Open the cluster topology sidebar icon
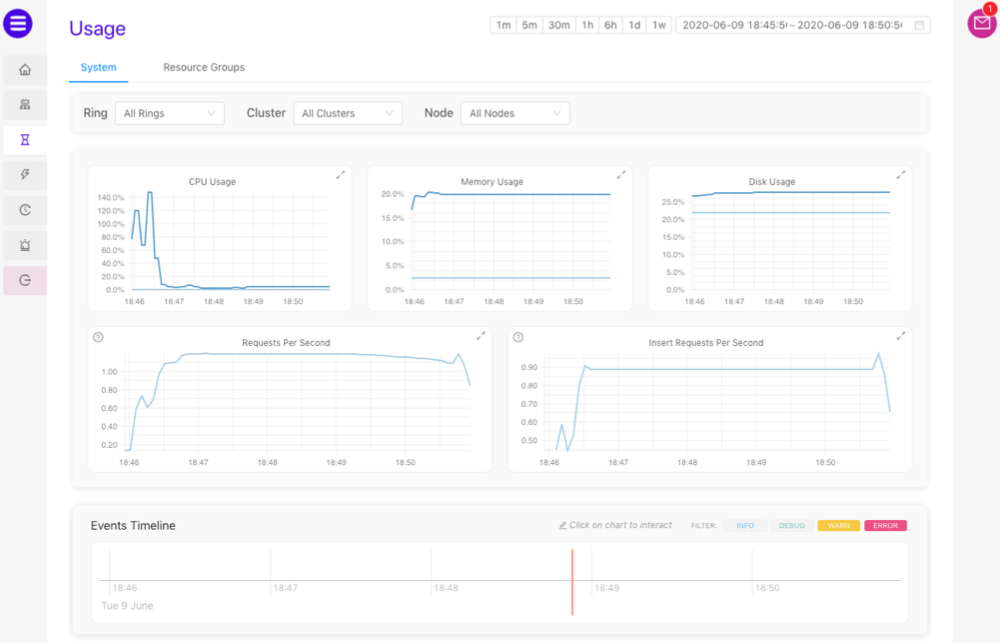The height and width of the screenshot is (643, 1000). coord(25,104)
